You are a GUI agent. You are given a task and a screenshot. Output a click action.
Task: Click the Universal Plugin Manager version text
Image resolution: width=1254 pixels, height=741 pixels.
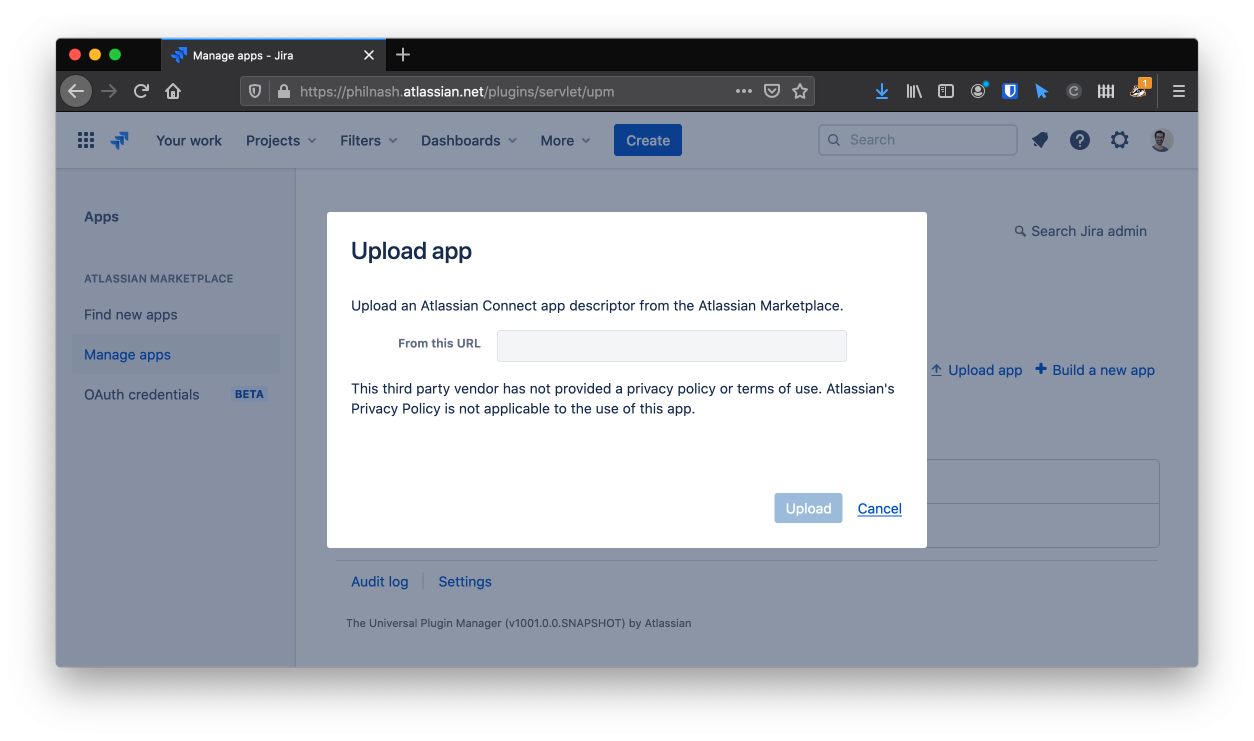(518, 623)
